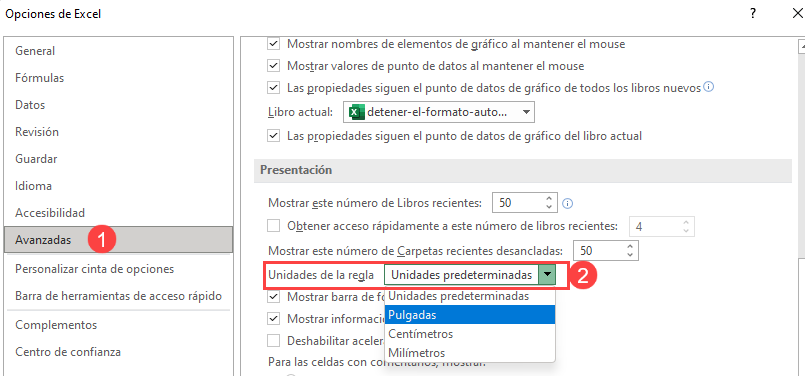Enable Obtener acceso rápidamente a libros recientes
Image resolution: width=805 pixels, height=376 pixels.
coord(274,225)
